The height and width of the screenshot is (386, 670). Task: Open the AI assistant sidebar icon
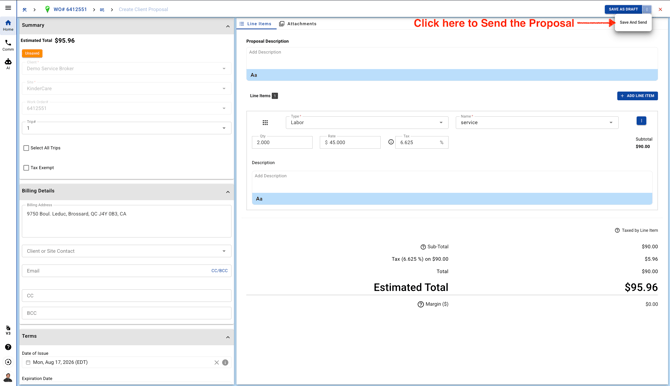coord(8,64)
